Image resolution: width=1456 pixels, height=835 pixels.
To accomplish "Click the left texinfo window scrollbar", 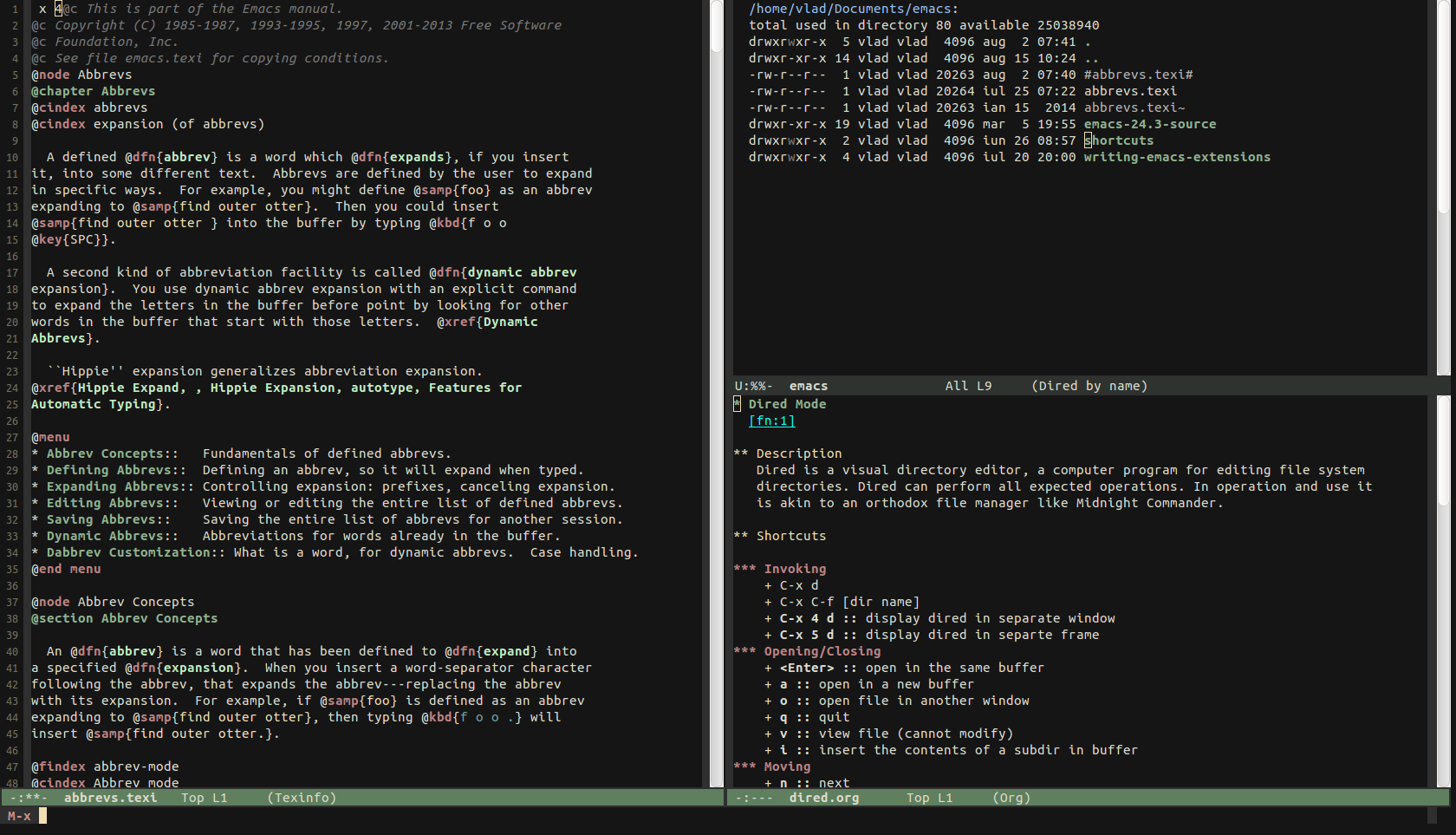I will [717, 394].
